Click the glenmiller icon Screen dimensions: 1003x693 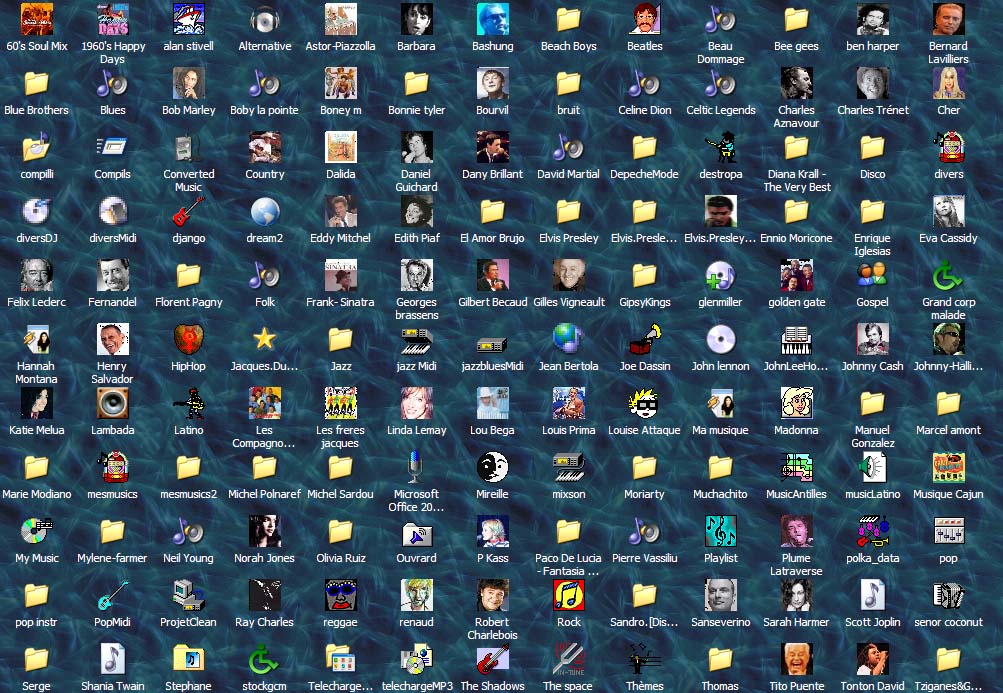[x=720, y=275]
